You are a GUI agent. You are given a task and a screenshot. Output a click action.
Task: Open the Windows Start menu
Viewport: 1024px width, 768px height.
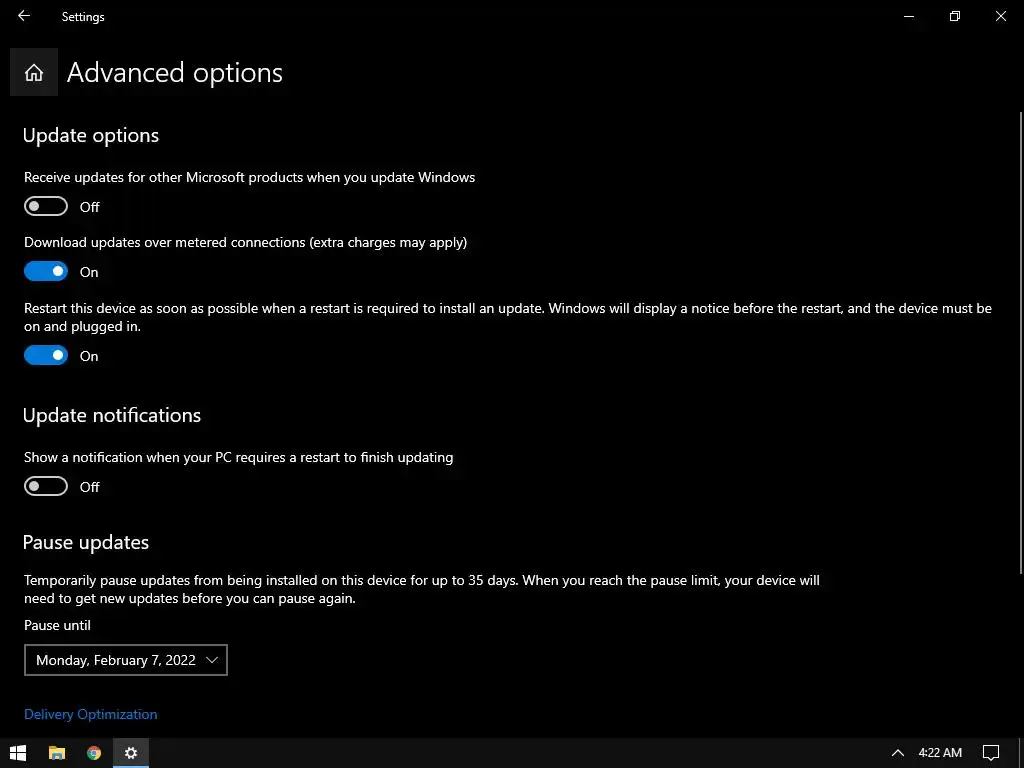click(18, 753)
